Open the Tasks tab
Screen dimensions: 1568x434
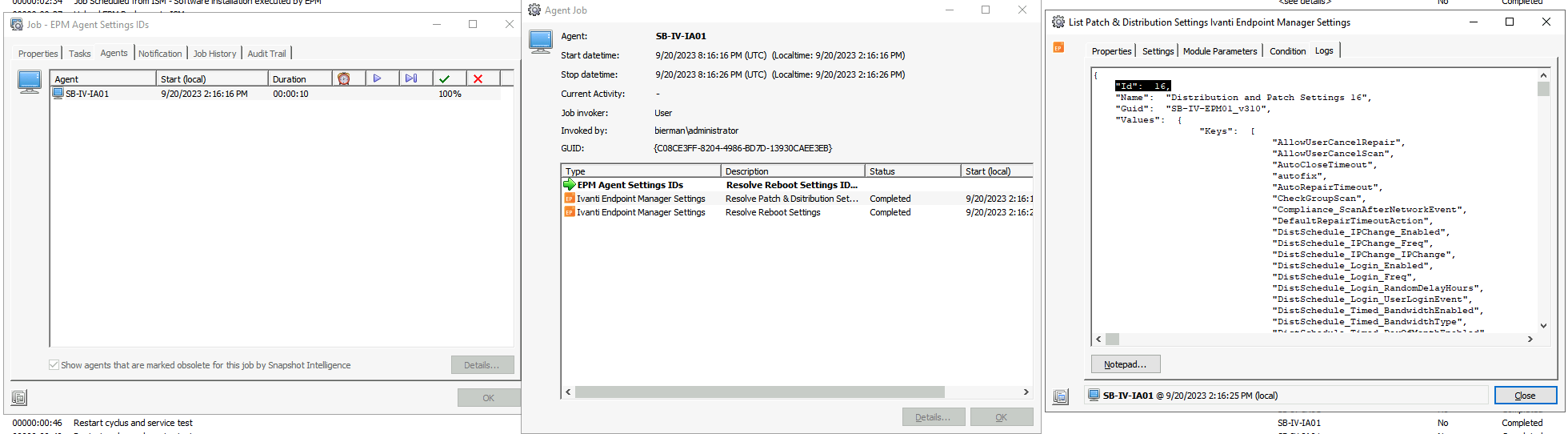coord(79,54)
